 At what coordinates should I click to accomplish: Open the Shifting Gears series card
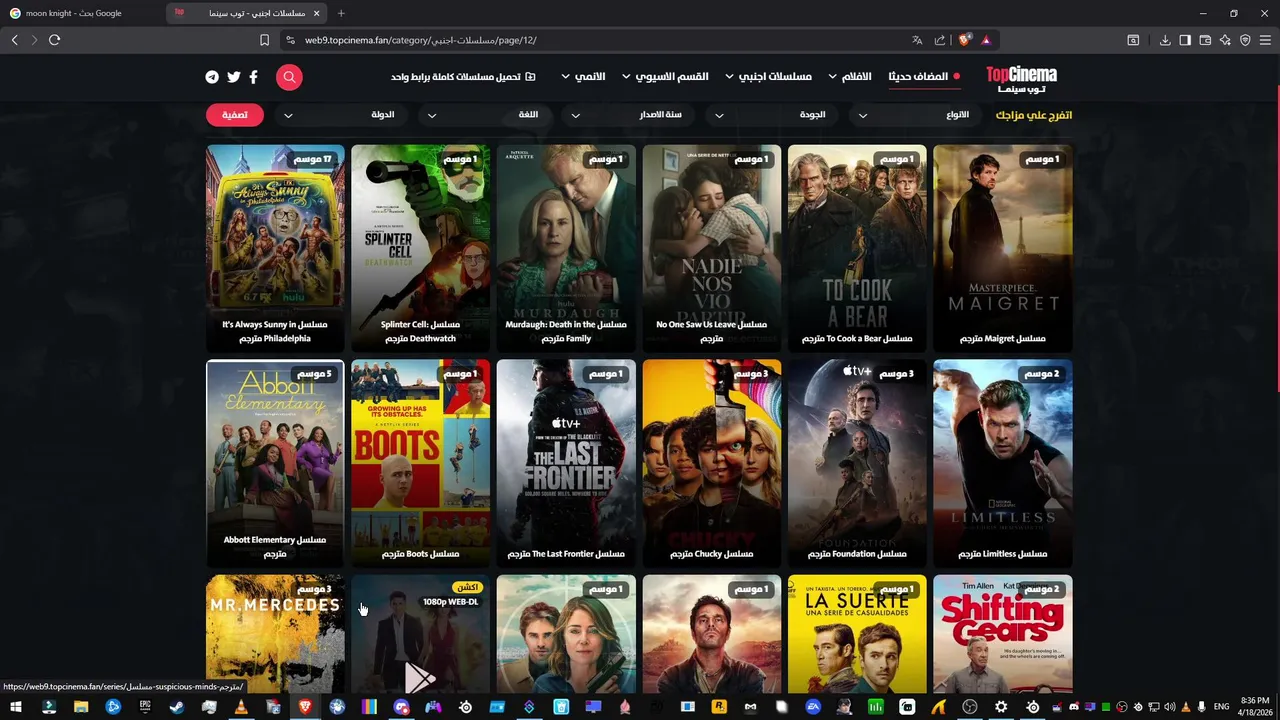pyautogui.click(x=1003, y=635)
